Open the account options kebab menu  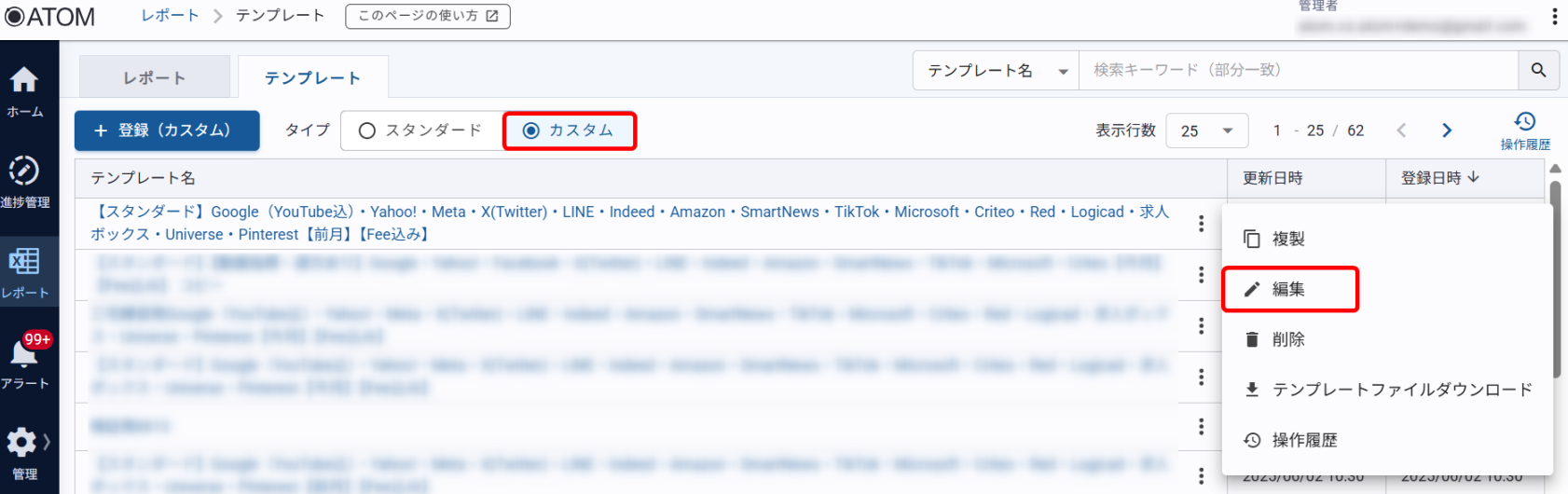[1554, 17]
